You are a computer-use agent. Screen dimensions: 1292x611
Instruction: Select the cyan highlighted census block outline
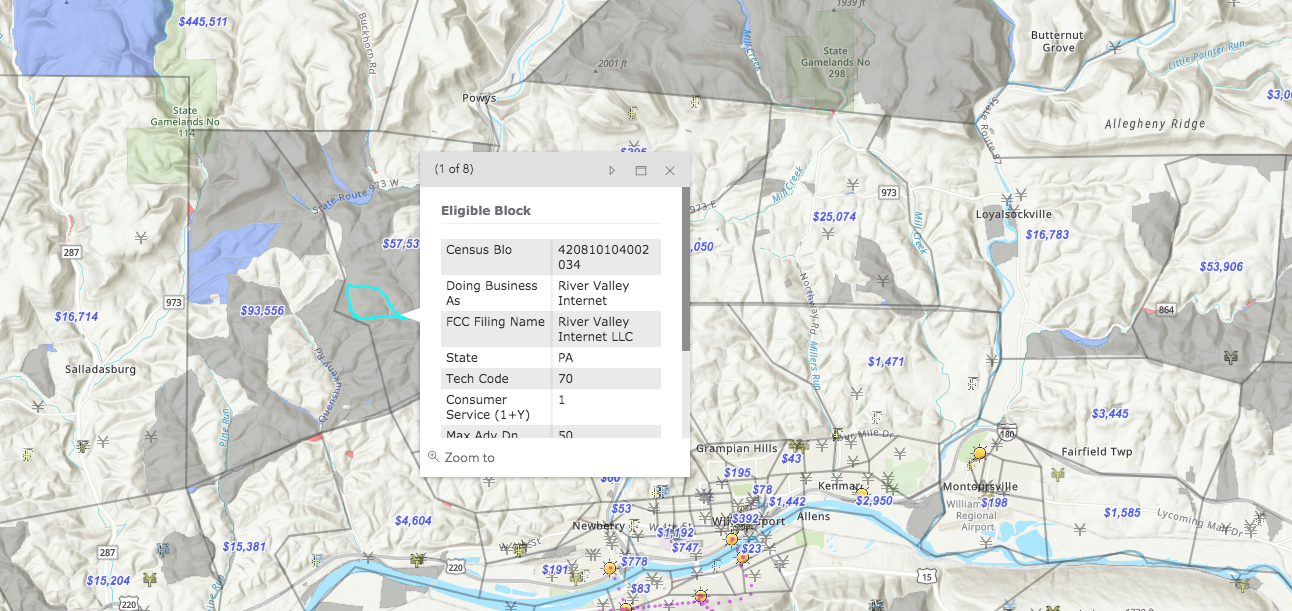pyautogui.click(x=372, y=300)
